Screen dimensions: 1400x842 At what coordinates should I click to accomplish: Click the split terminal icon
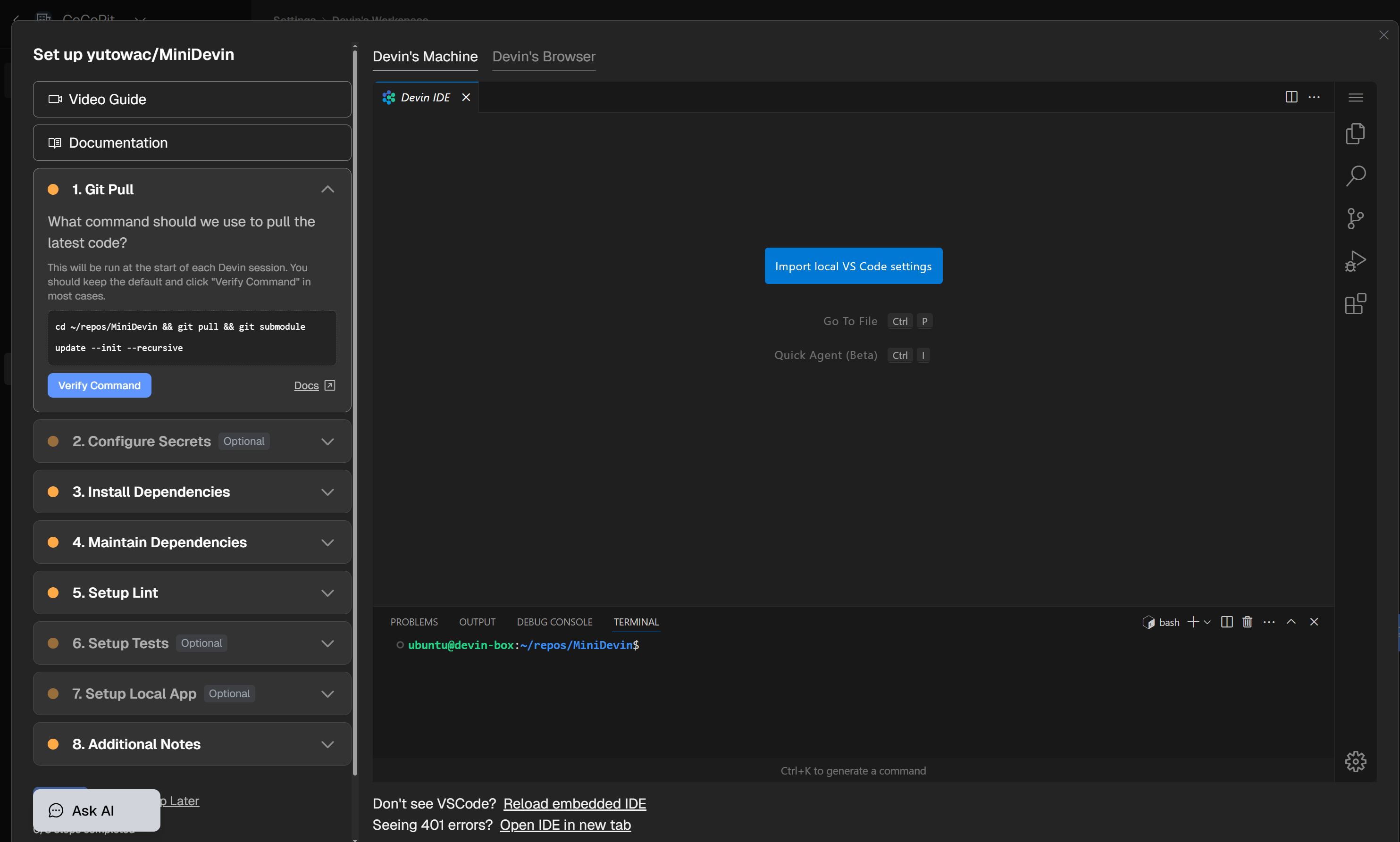[1226, 622]
